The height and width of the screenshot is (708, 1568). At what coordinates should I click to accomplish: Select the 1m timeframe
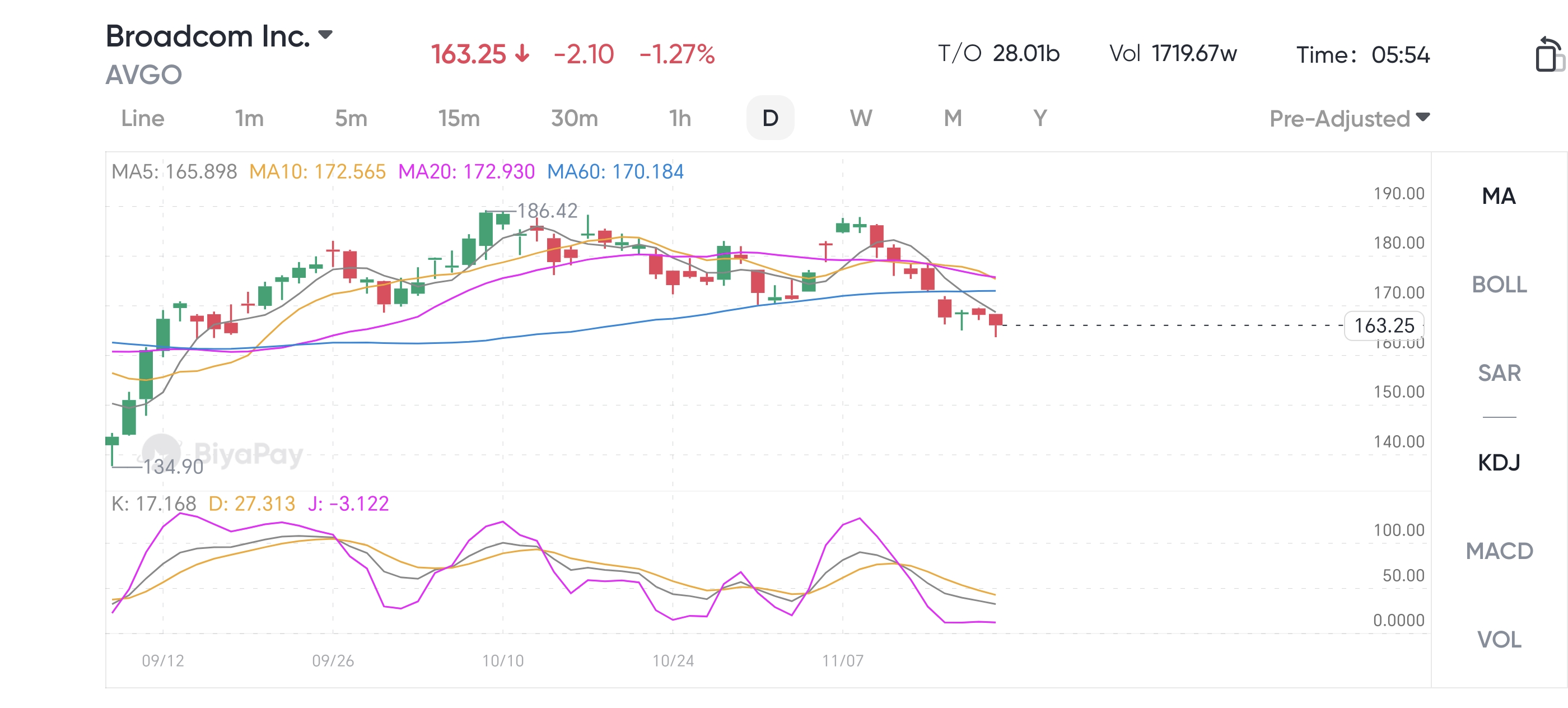(x=250, y=118)
